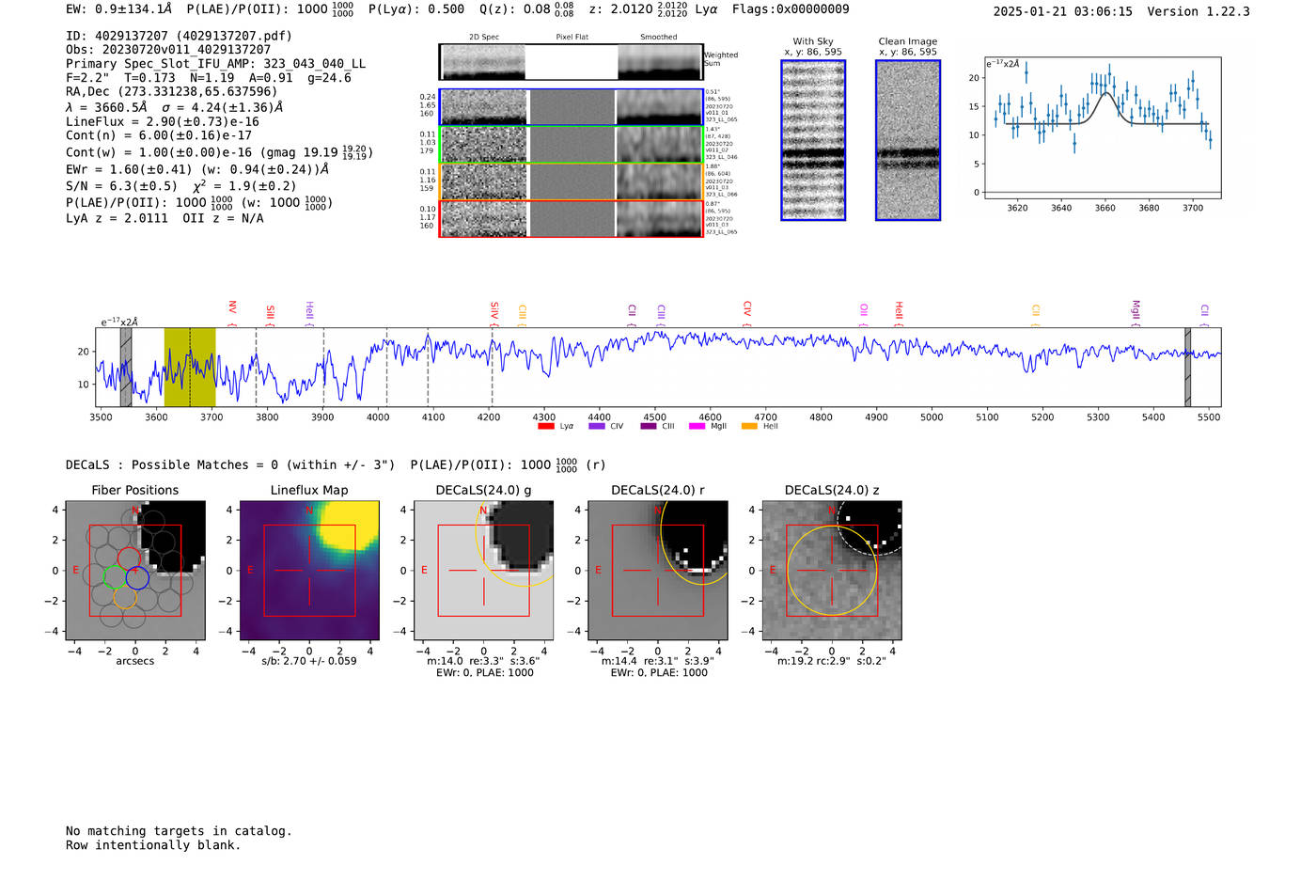Screen dimensions: 1316x896
Task: Click the yellow aperture circle in DECaLS z
Action: coord(832,571)
